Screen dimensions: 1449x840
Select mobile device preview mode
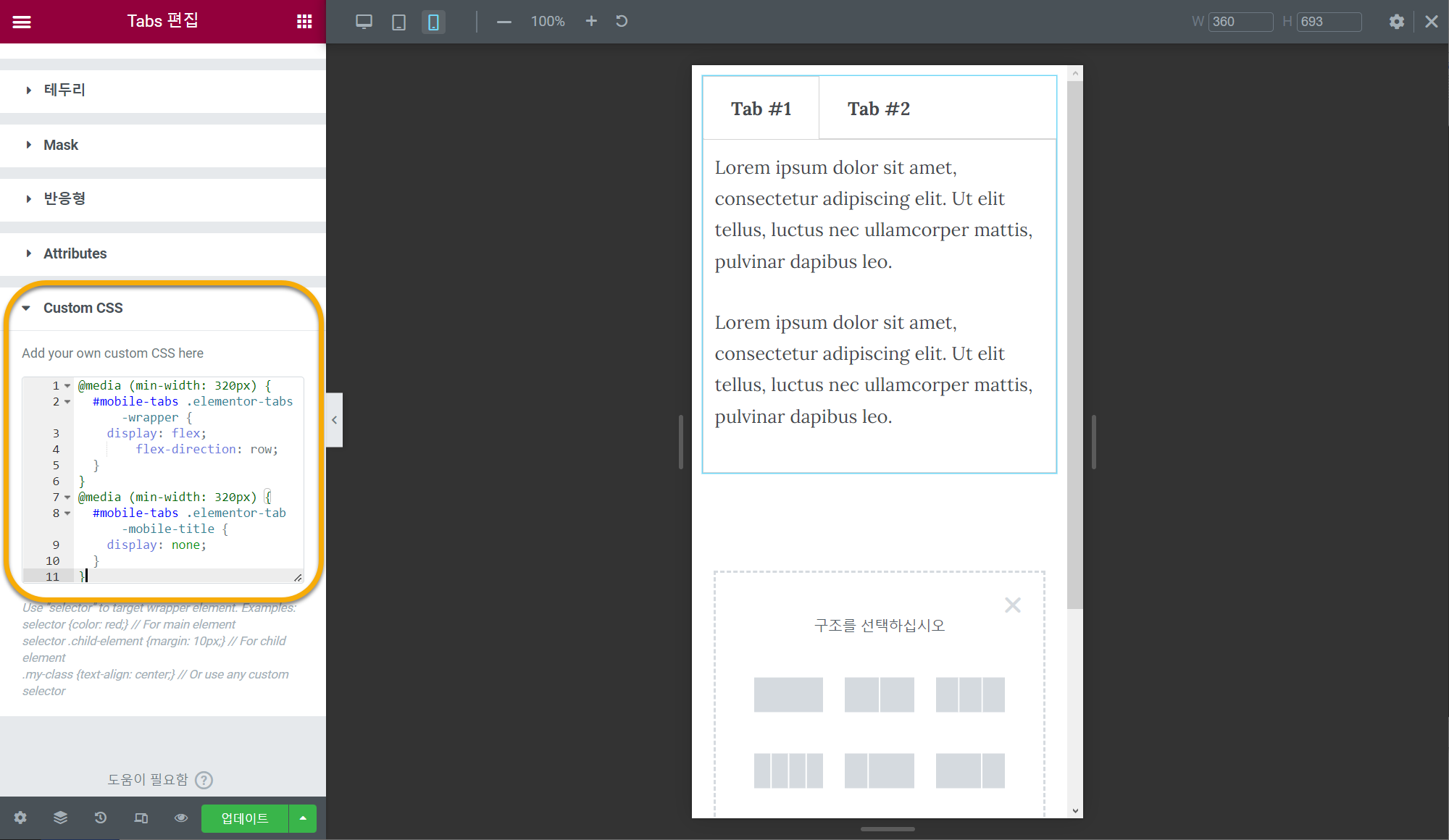tap(433, 22)
